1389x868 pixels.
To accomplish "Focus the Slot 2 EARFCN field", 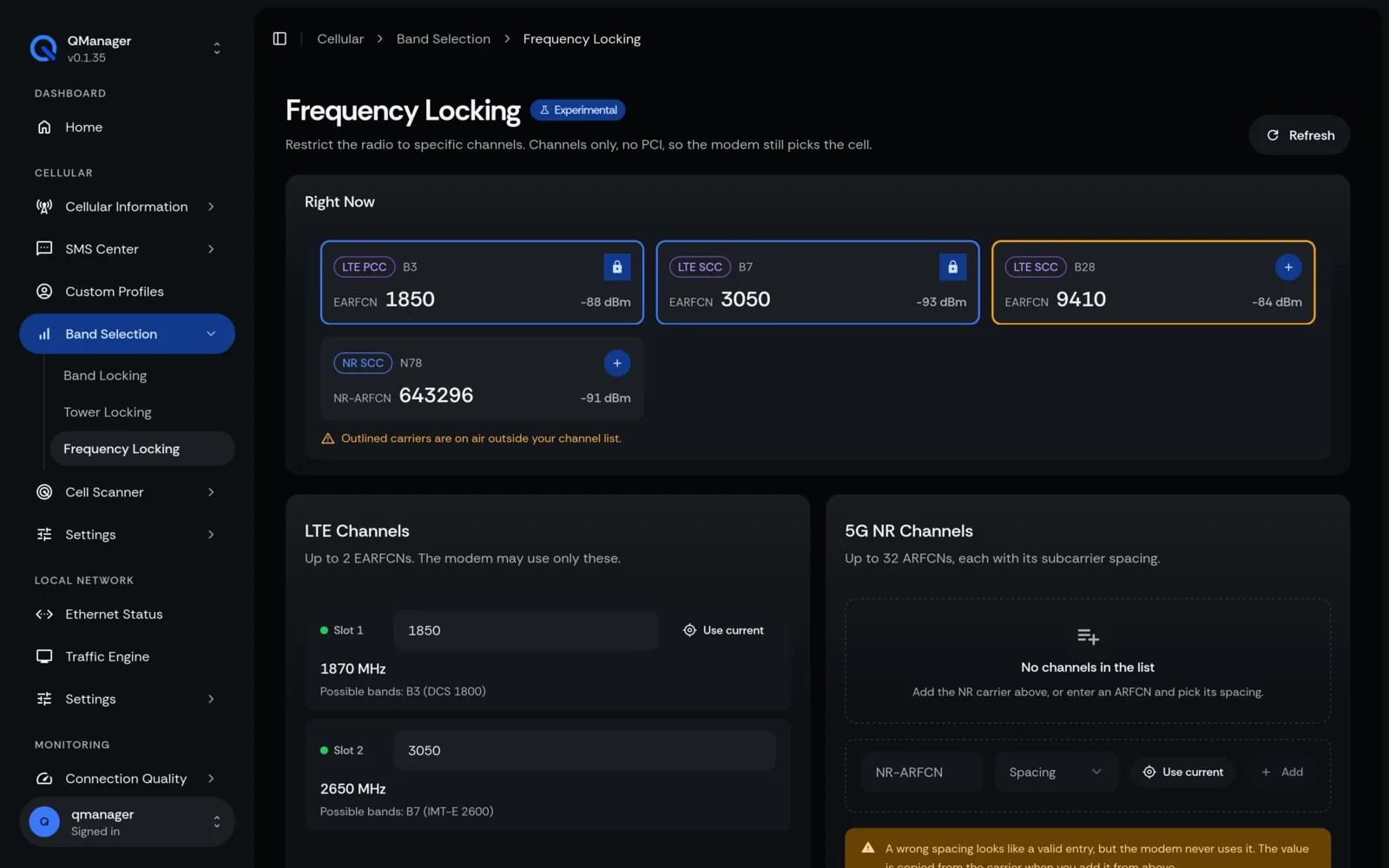I will pos(584,751).
